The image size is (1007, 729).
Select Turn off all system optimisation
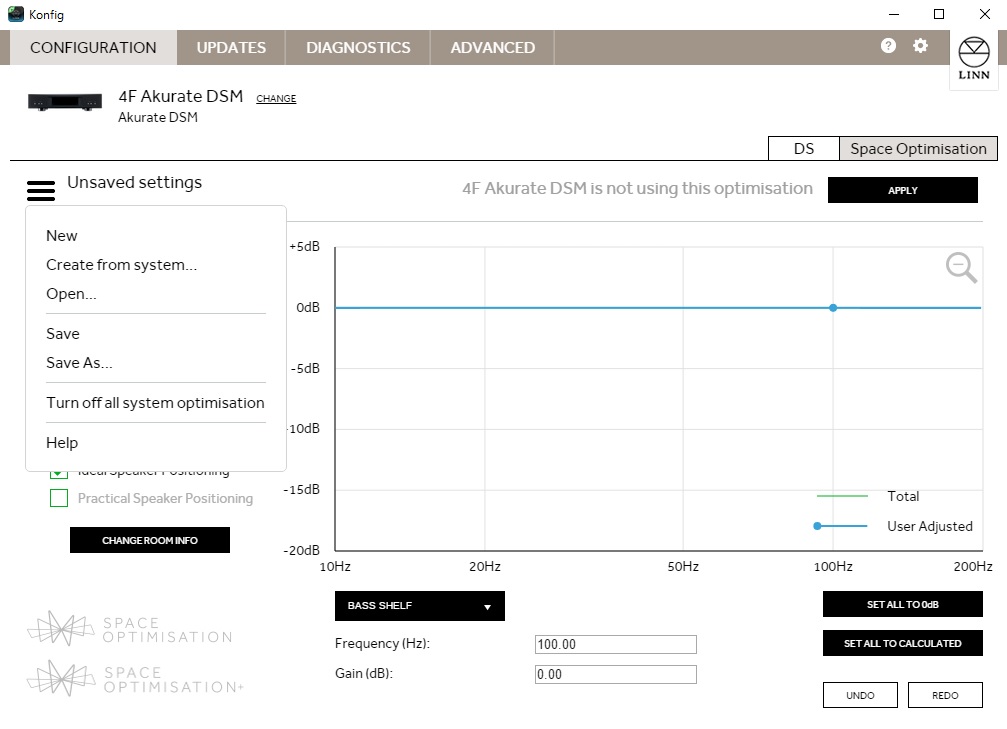[155, 403]
